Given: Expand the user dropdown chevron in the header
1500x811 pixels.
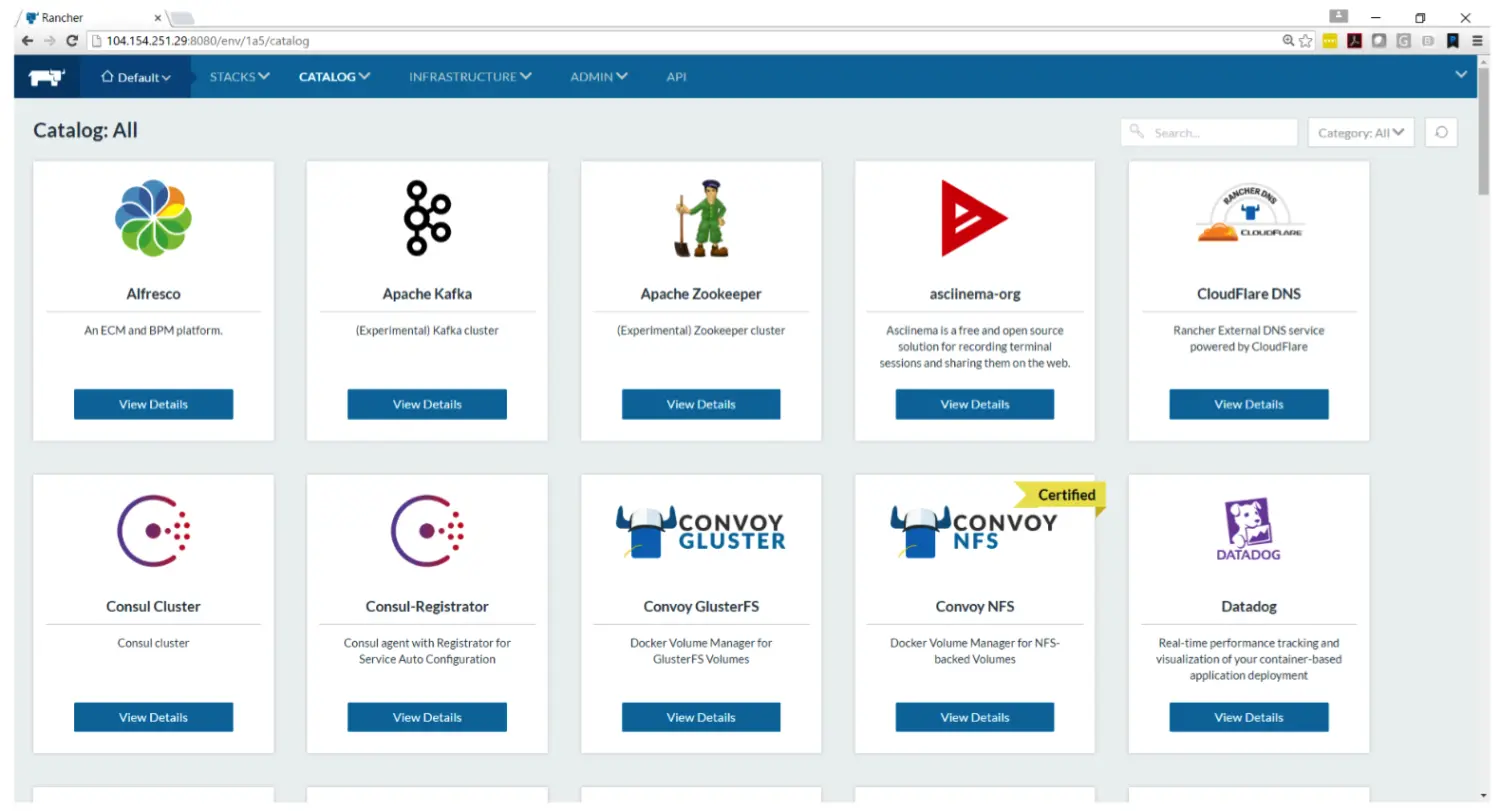Looking at the screenshot, I should pos(1461,74).
